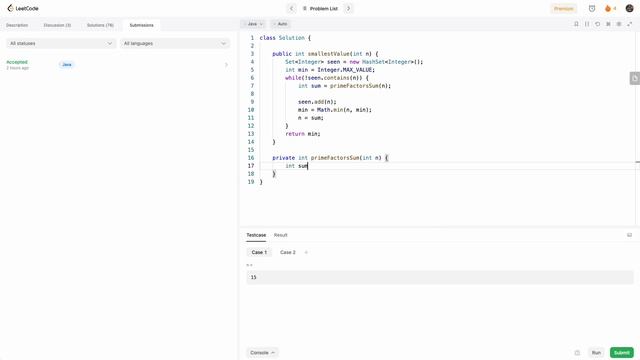Open the All statuses dropdown
The height and width of the screenshot is (360, 640).
61,43
